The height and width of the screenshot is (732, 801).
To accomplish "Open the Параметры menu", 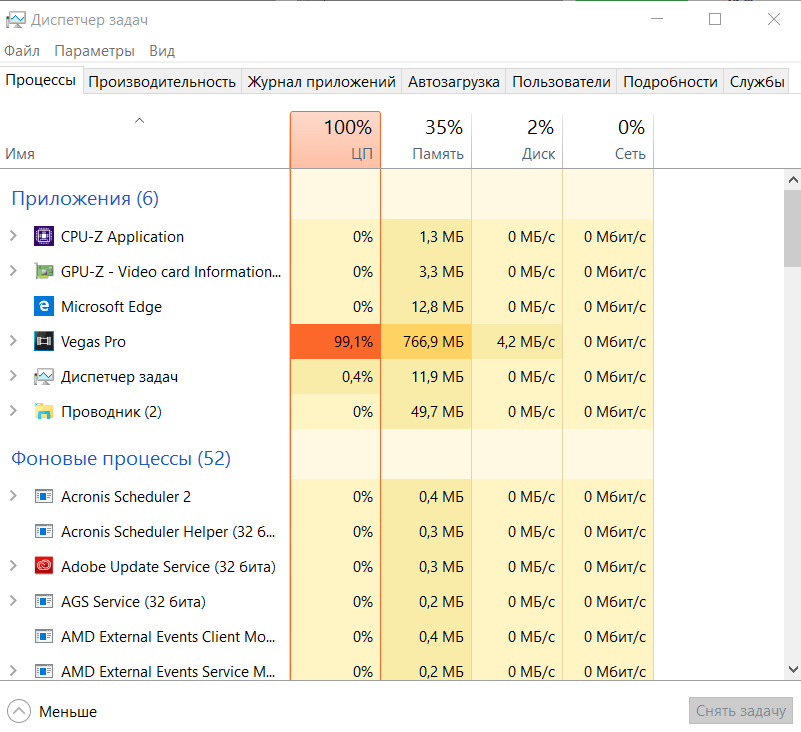I will click(x=95, y=51).
